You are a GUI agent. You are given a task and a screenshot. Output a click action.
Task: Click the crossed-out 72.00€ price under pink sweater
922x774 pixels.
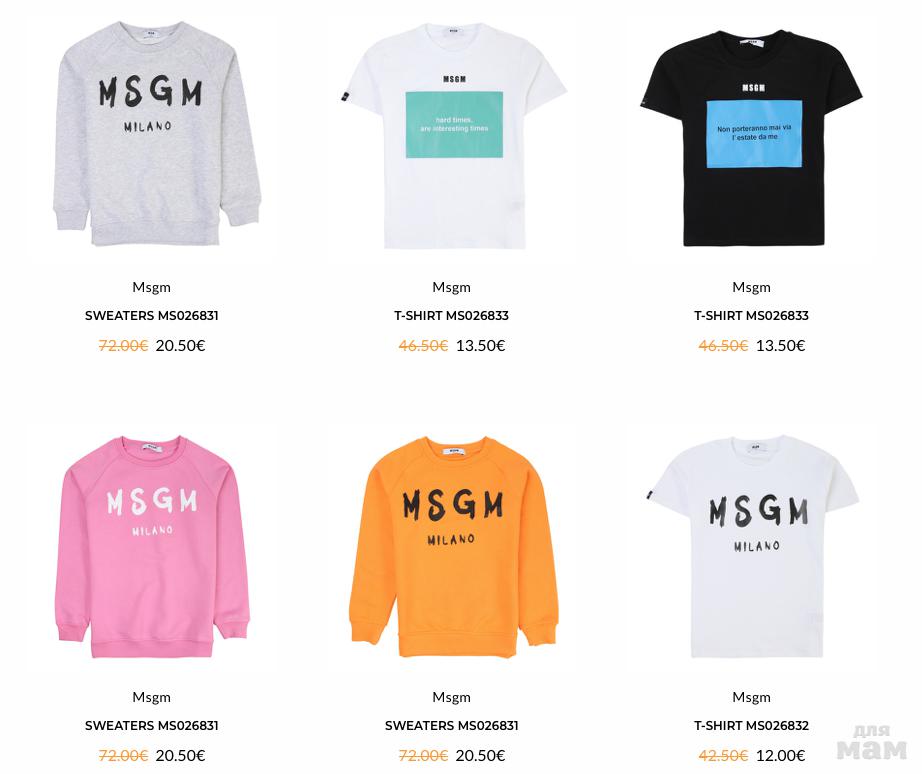point(123,756)
